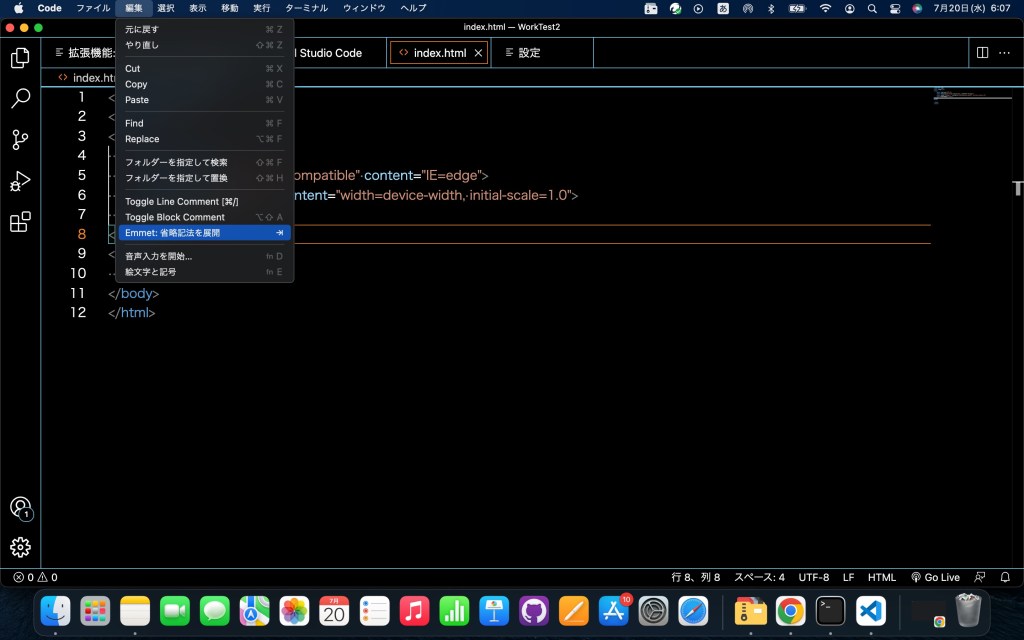Image resolution: width=1024 pixels, height=640 pixels.
Task: Open the Accounts icon with badge
Action: (x=20, y=508)
